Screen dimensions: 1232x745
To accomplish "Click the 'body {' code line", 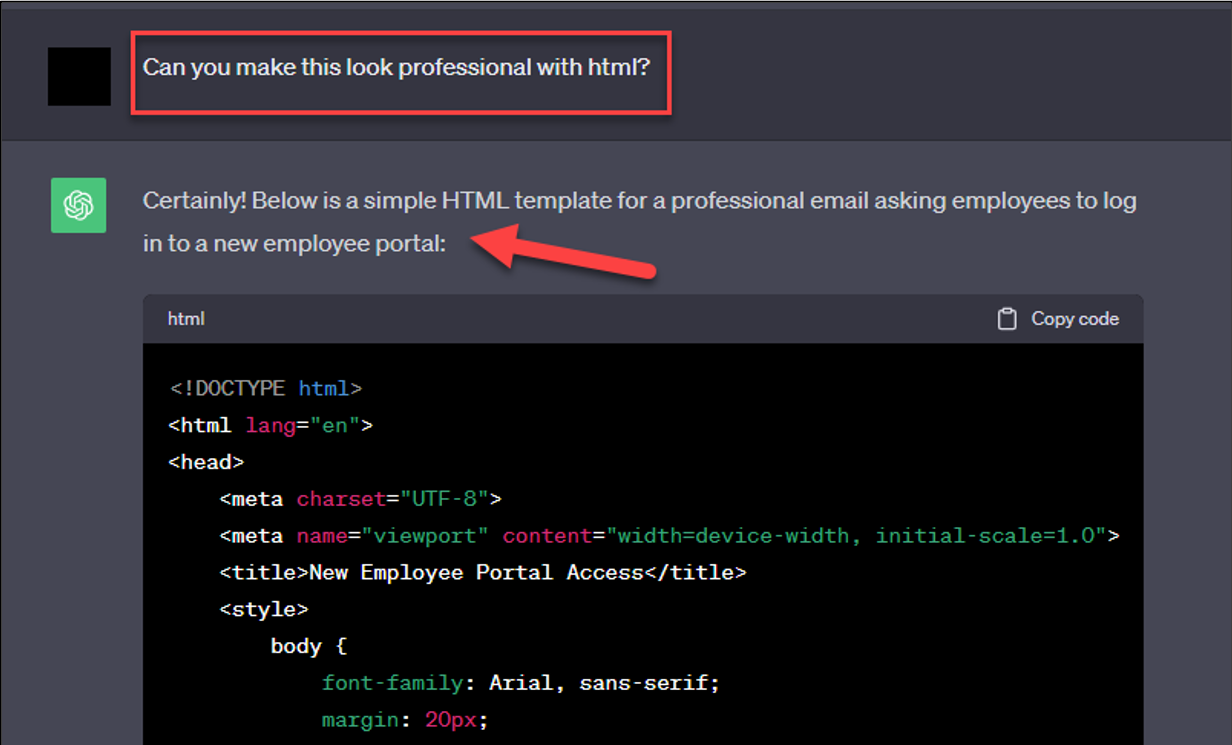I will click(309, 647).
